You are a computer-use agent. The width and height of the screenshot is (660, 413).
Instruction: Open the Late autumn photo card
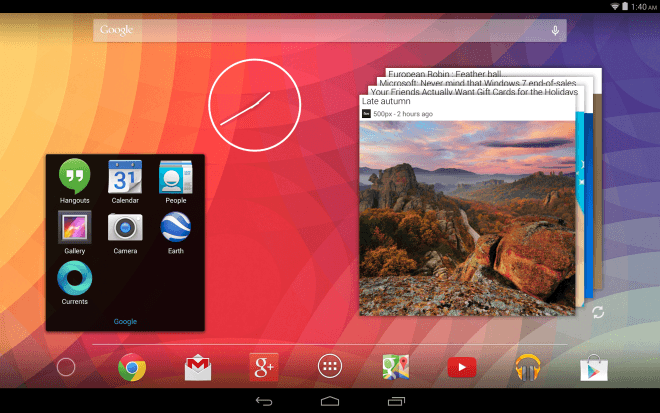[x=467, y=205]
